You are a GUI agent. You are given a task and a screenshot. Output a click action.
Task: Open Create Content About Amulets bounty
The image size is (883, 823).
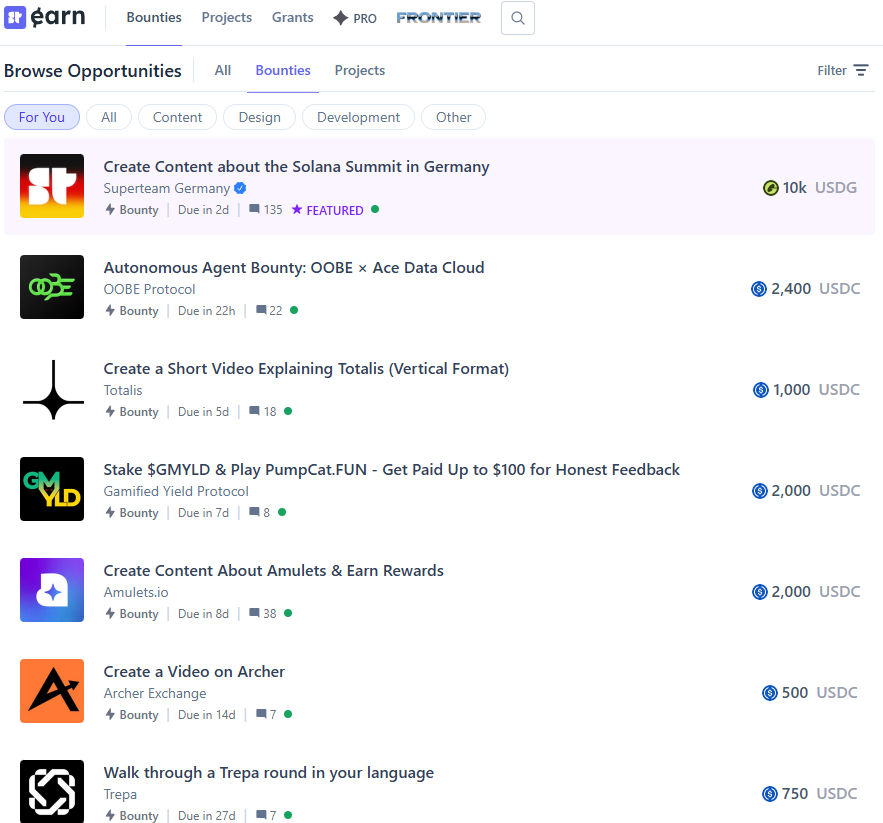point(274,571)
